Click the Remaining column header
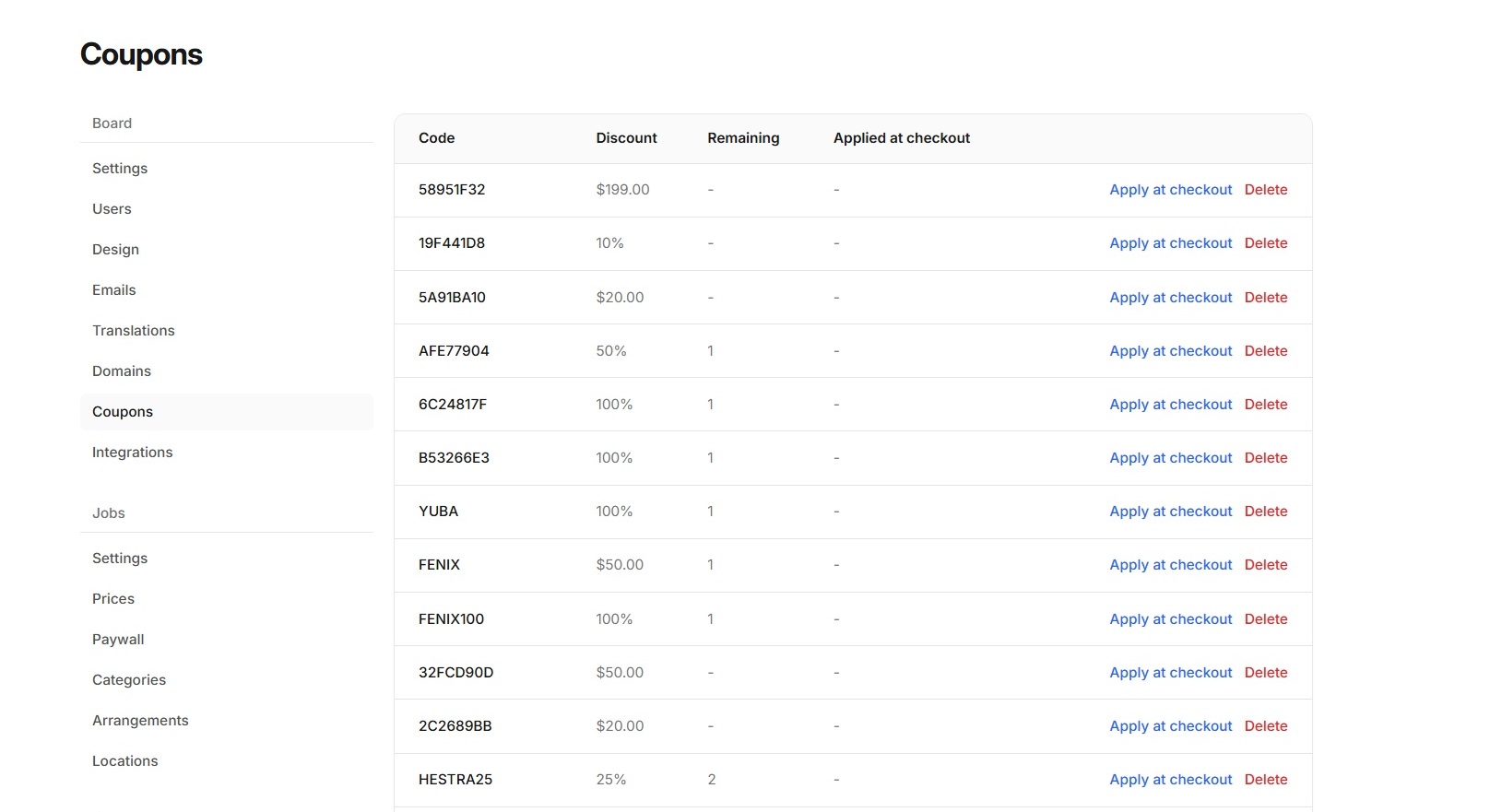 click(743, 138)
